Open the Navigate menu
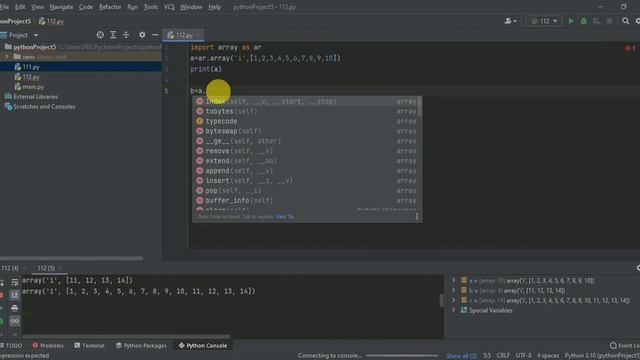Screen dimensions: 640x360 point(61,7)
